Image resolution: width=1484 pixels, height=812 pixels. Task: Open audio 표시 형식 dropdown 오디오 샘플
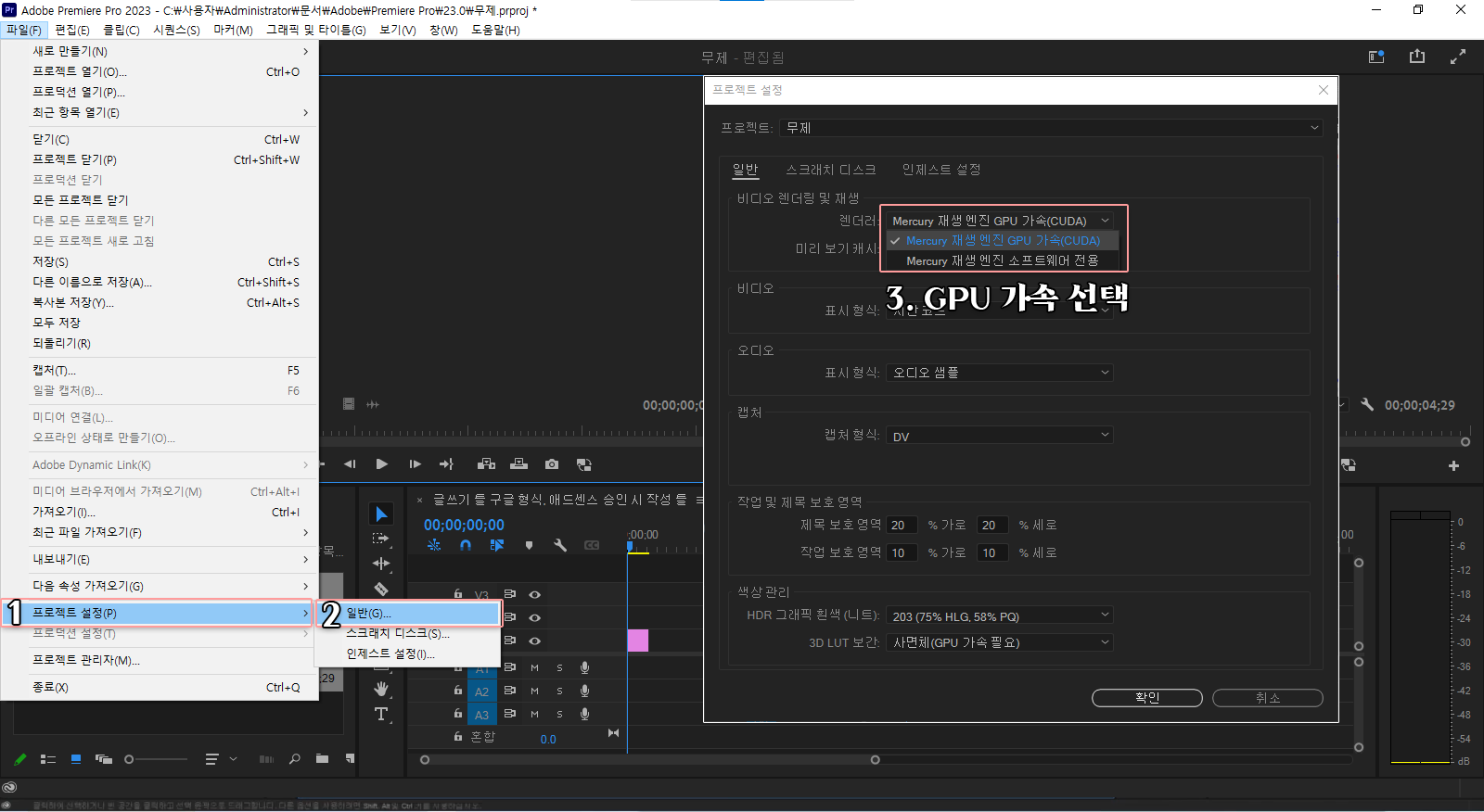(x=1000, y=373)
